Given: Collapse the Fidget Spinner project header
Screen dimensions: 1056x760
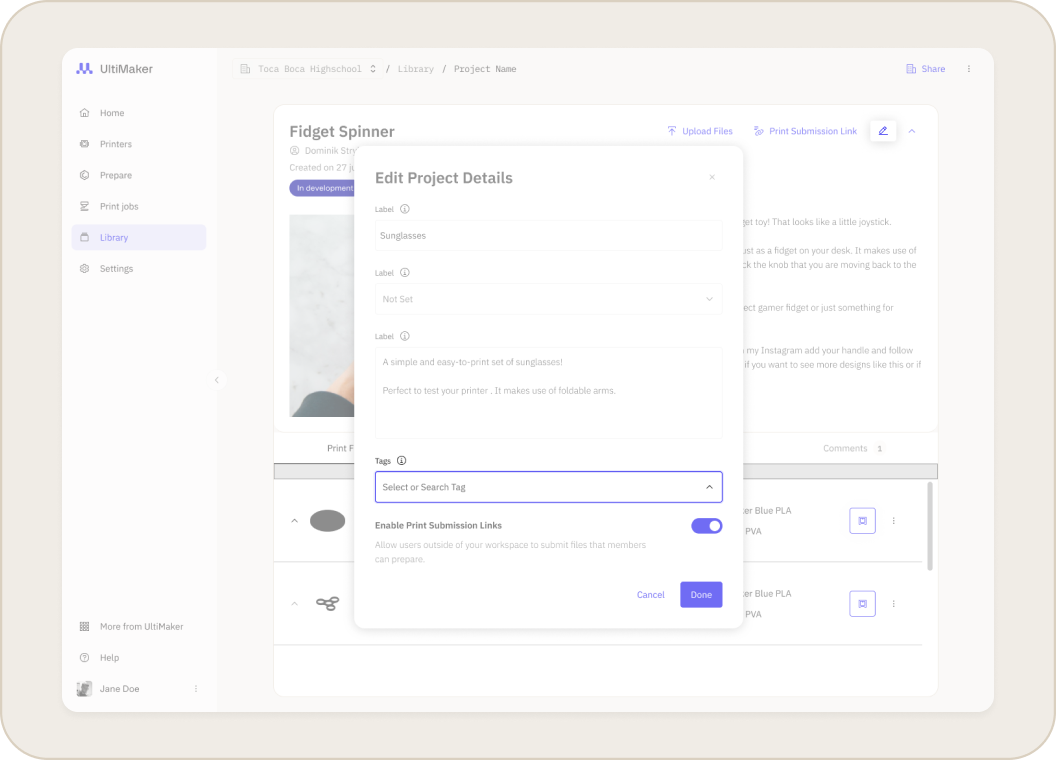Looking at the screenshot, I should click(912, 131).
